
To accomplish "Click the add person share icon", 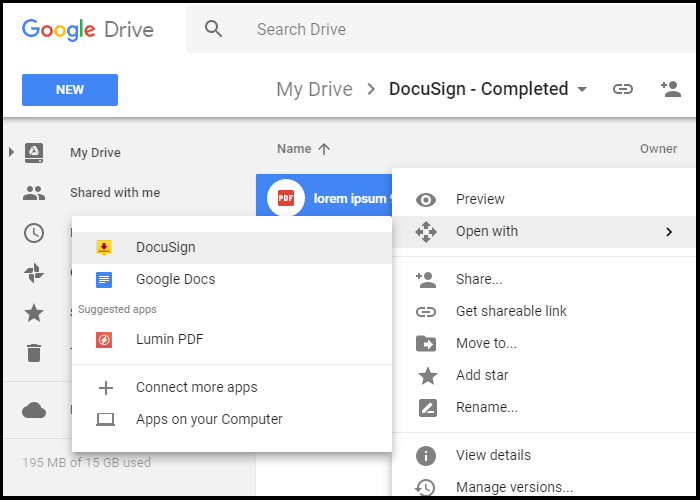I will 670,89.
